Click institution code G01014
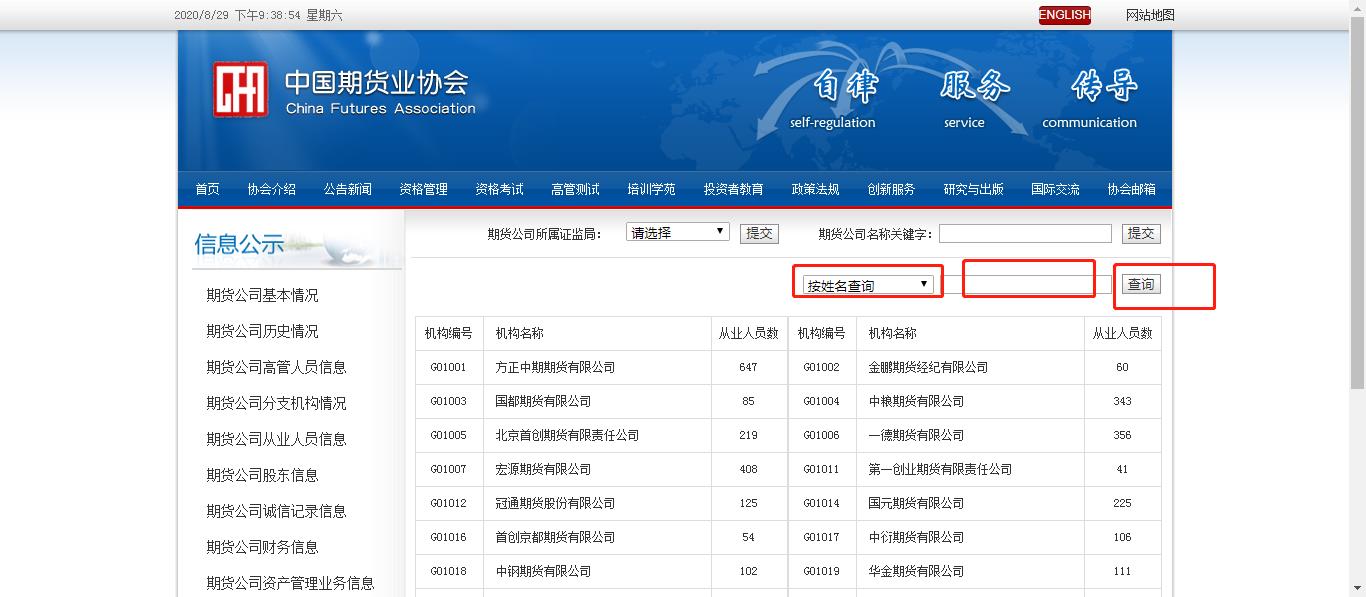1366x597 pixels. pos(822,503)
